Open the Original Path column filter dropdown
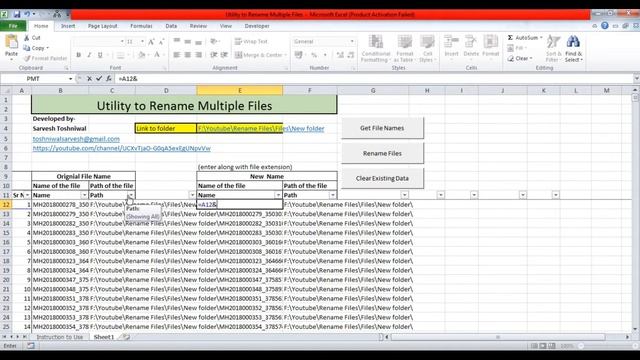The height and width of the screenshot is (360, 640). coord(131,195)
